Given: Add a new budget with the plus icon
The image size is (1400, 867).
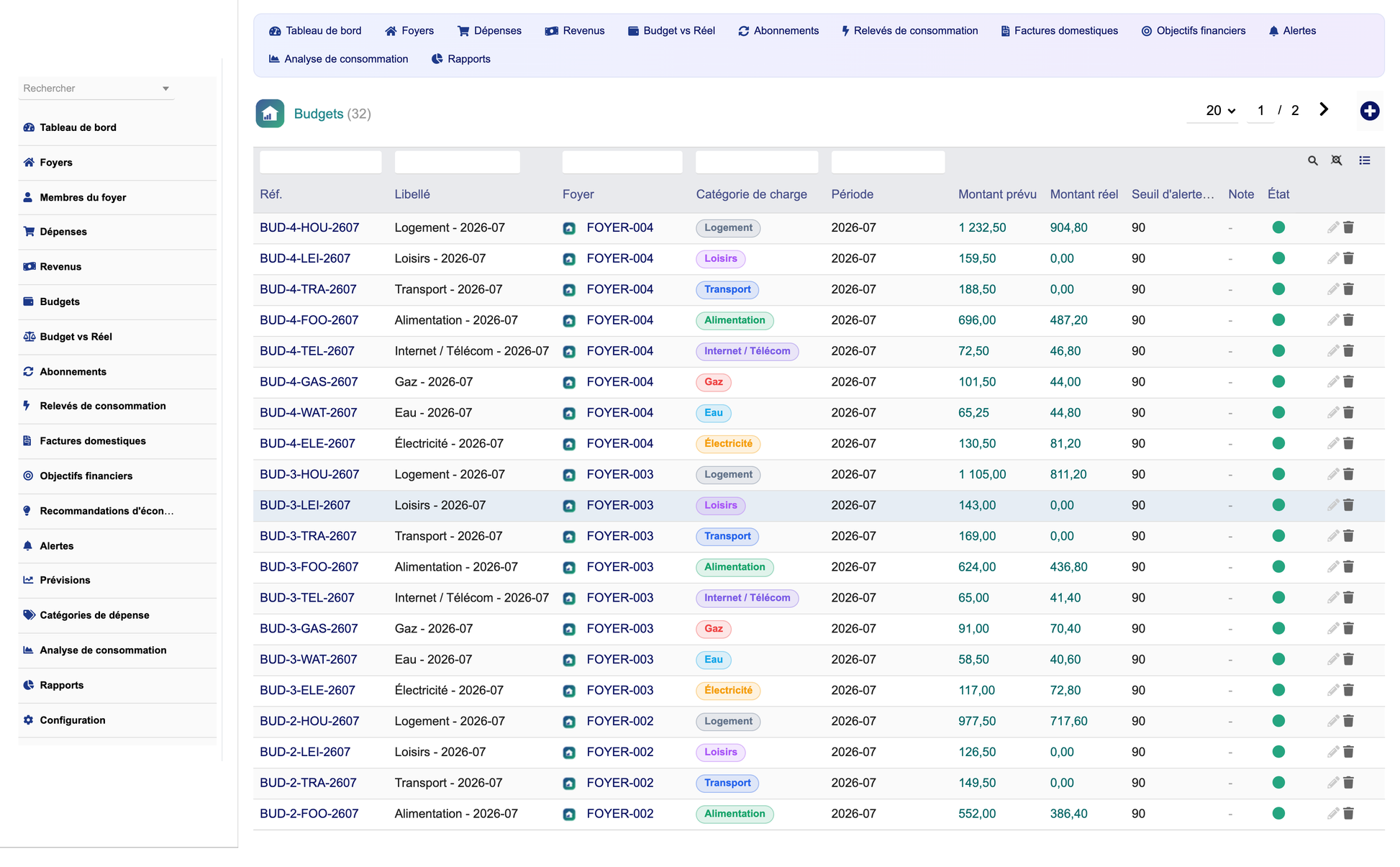Looking at the screenshot, I should coord(1369,111).
